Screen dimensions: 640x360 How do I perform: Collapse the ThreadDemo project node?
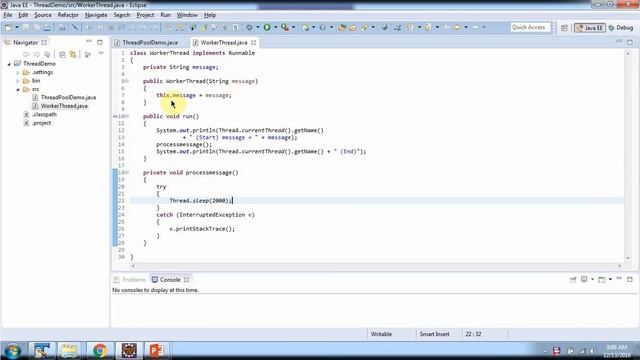[x=9, y=64]
